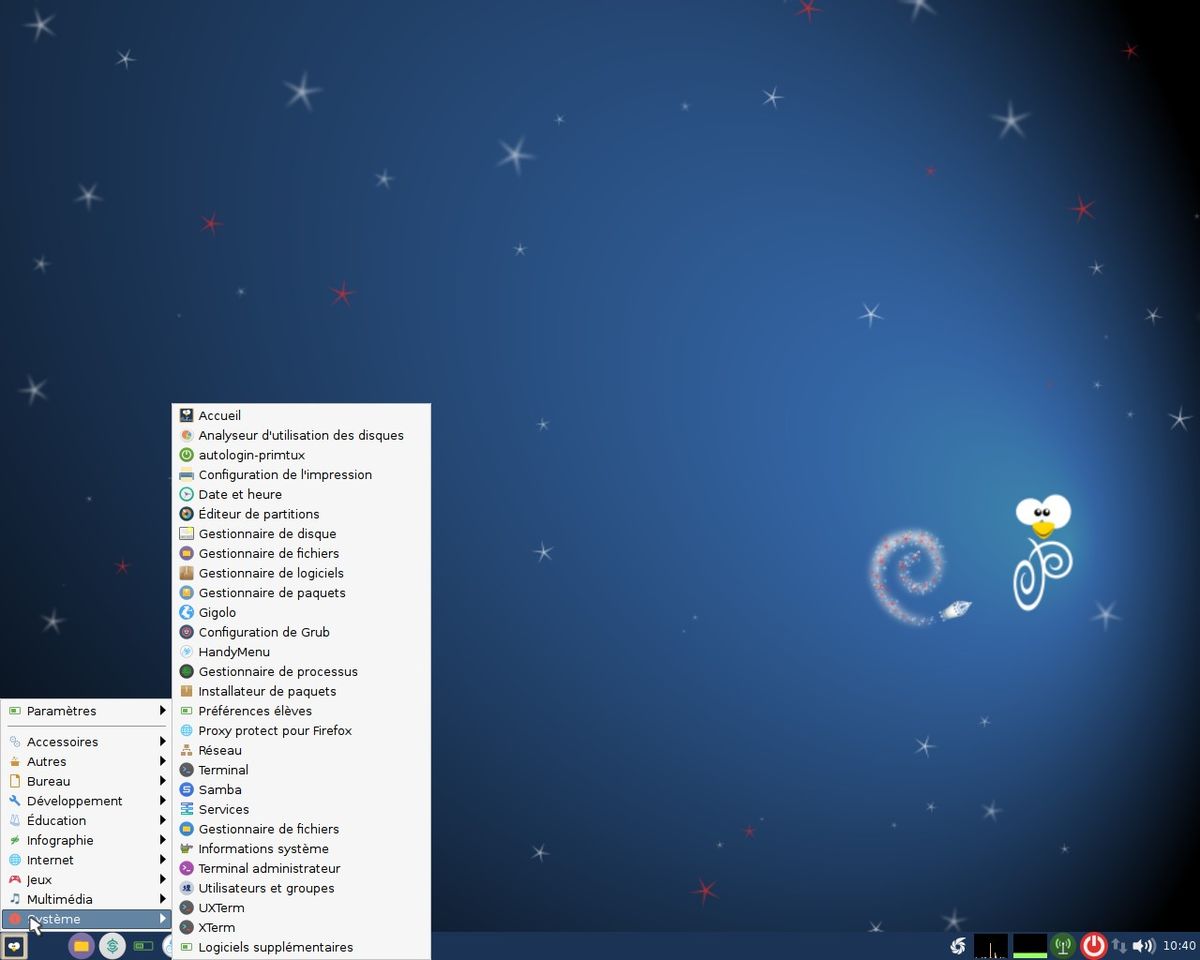Open Gestionnaire de paquets from the Système menu
This screenshot has height=960, width=1200.
tap(272, 592)
